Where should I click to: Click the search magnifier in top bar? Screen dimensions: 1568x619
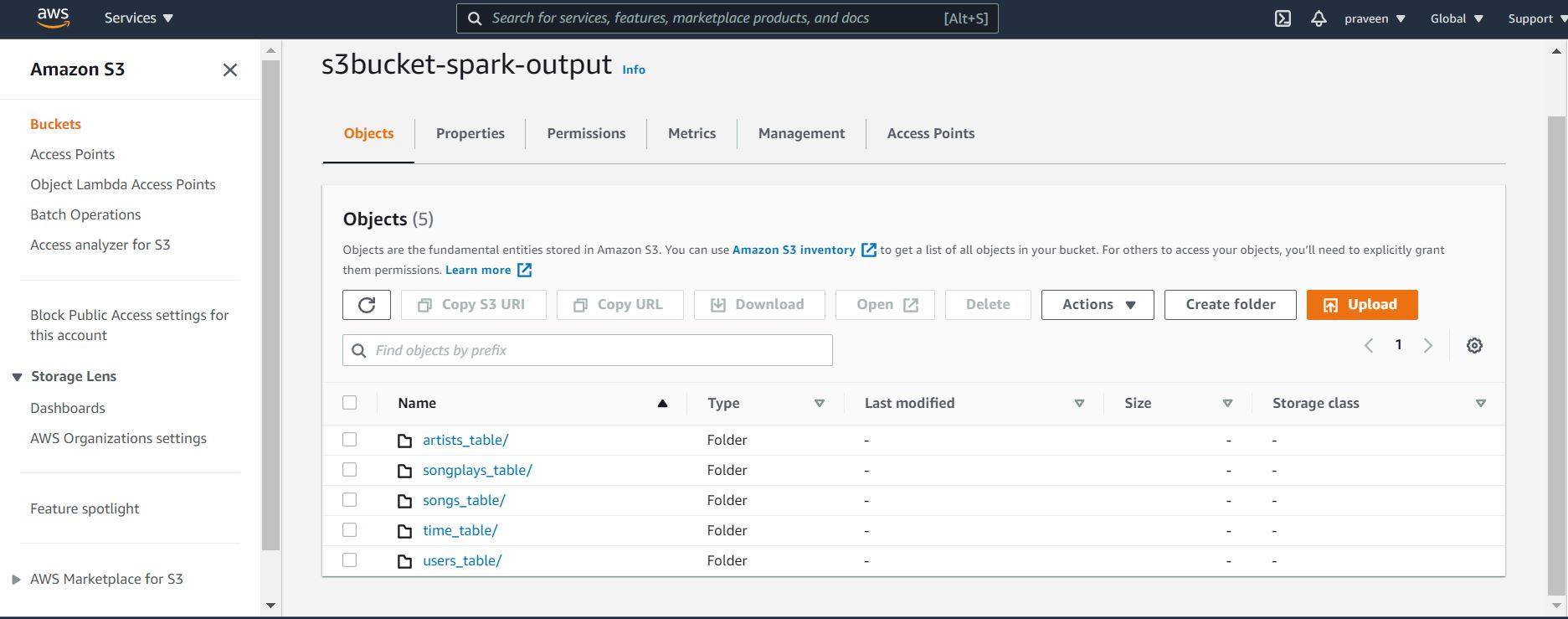point(475,18)
